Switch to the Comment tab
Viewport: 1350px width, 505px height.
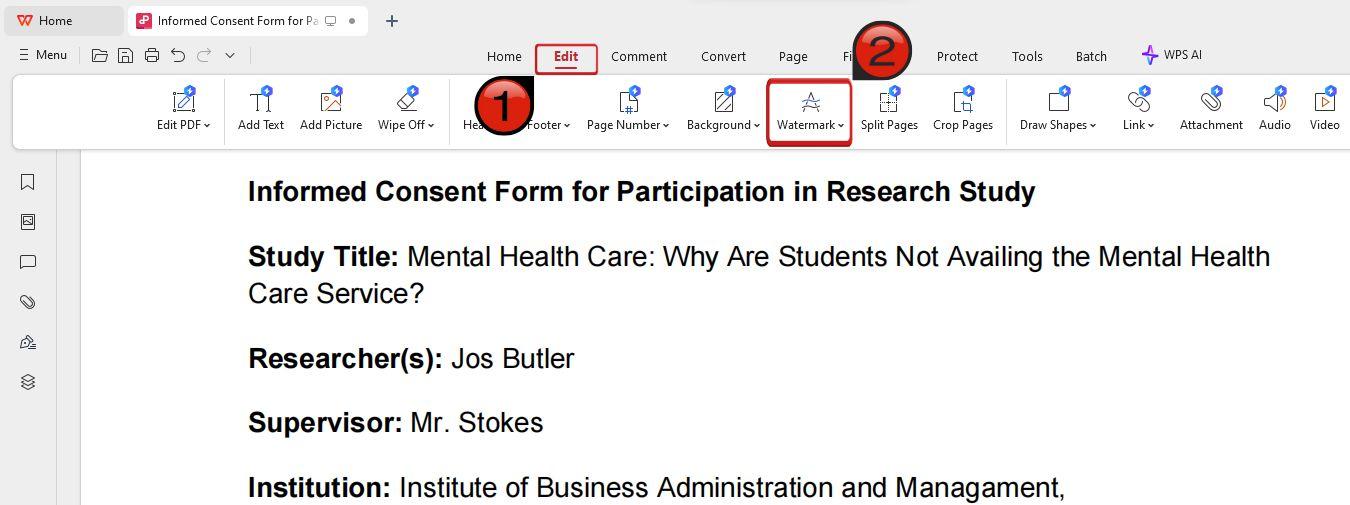pos(639,56)
